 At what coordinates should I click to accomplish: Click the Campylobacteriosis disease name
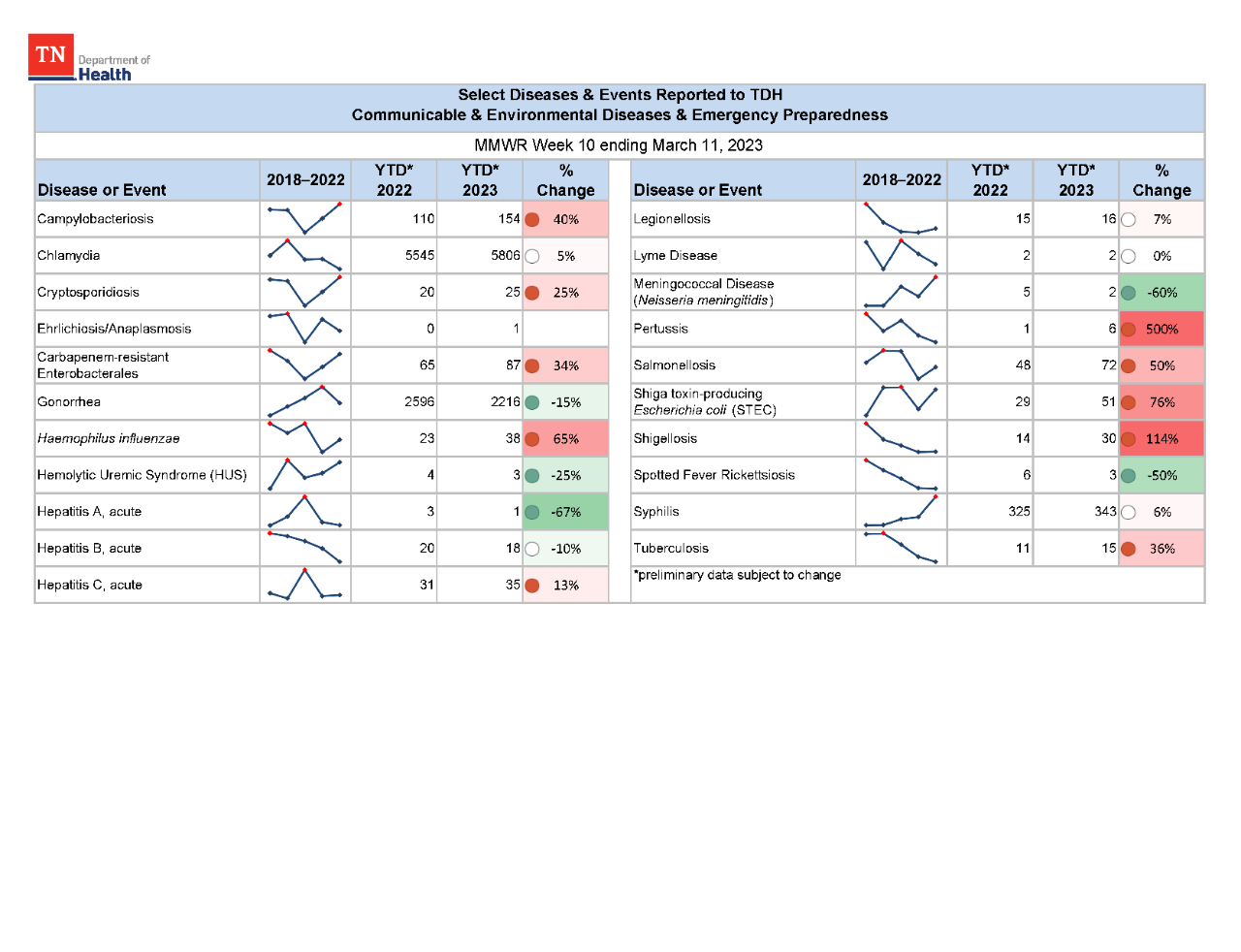coord(95,219)
